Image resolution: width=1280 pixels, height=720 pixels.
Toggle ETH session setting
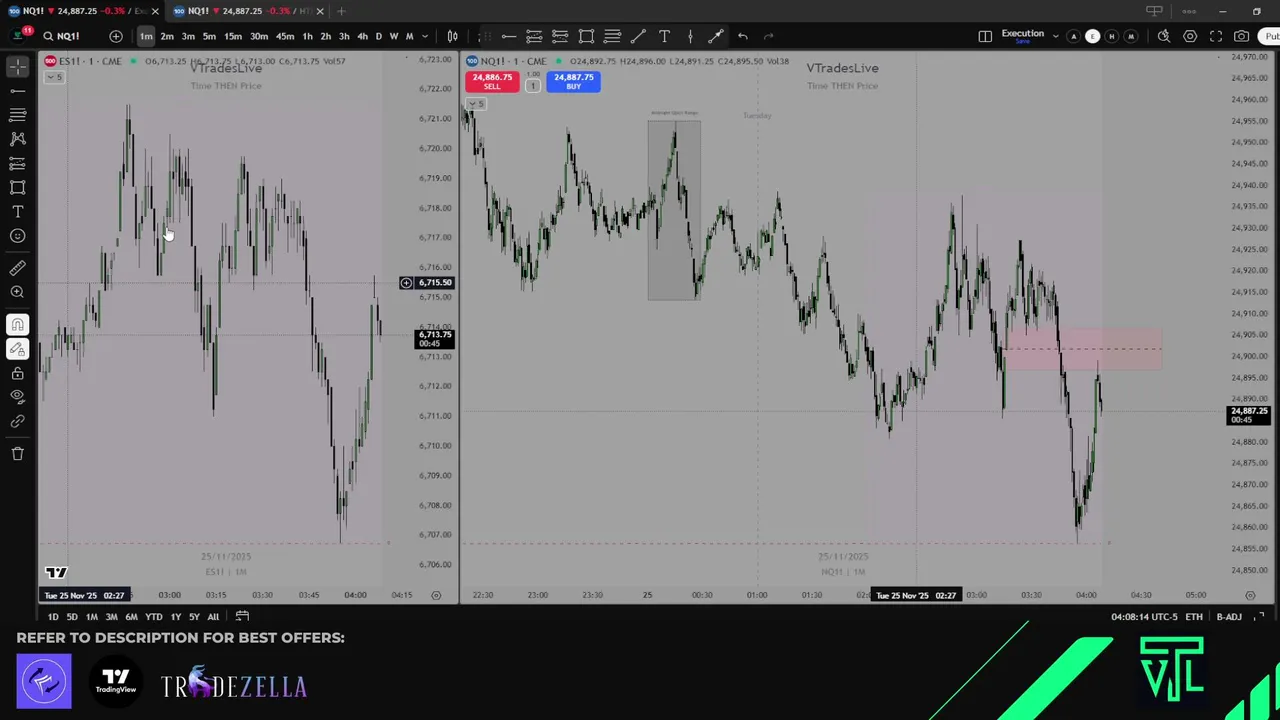1194,616
